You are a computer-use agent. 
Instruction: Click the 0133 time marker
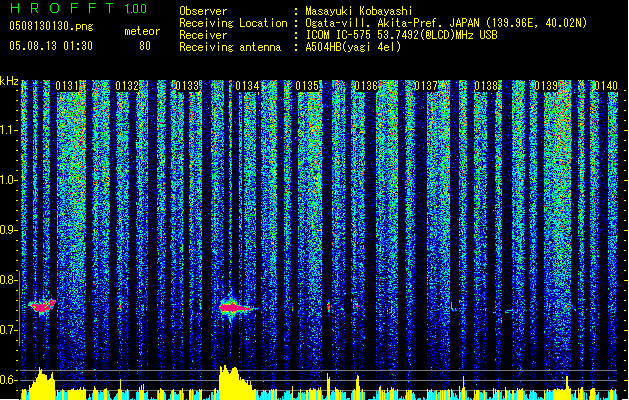187,86
